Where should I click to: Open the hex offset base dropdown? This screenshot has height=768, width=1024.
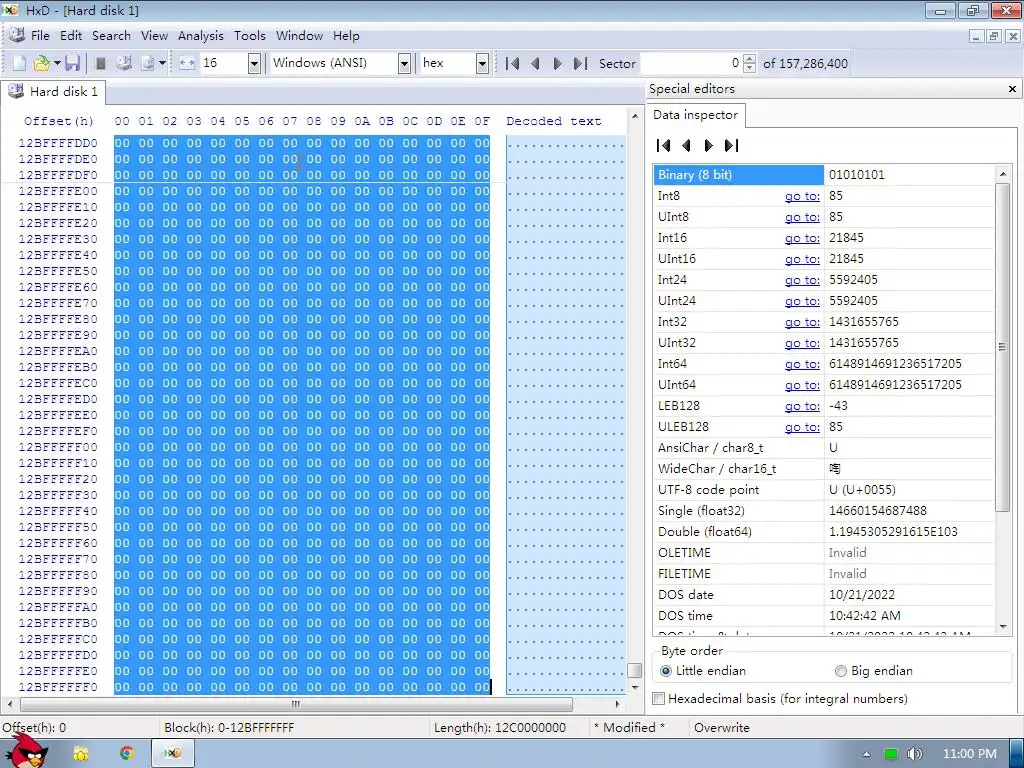(482, 63)
